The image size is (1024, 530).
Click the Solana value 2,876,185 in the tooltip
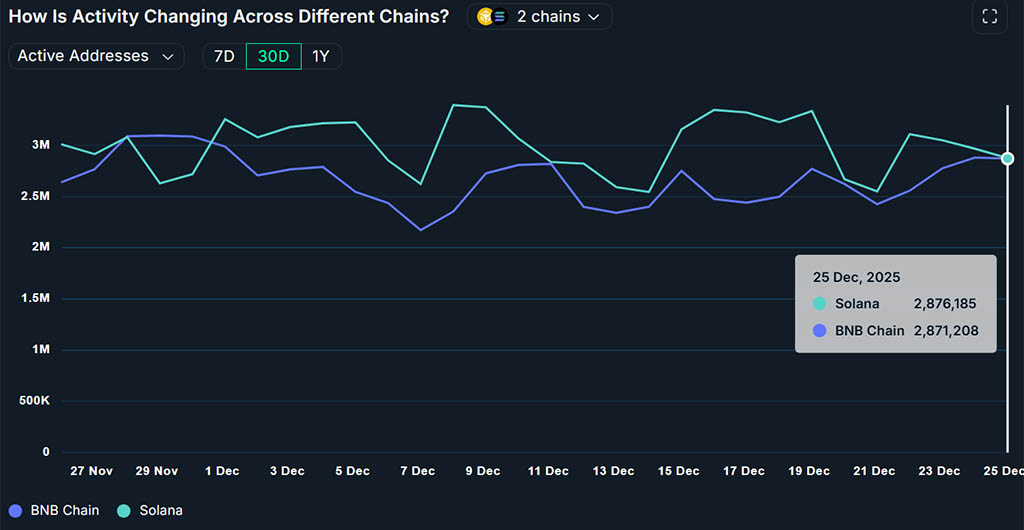coord(944,304)
